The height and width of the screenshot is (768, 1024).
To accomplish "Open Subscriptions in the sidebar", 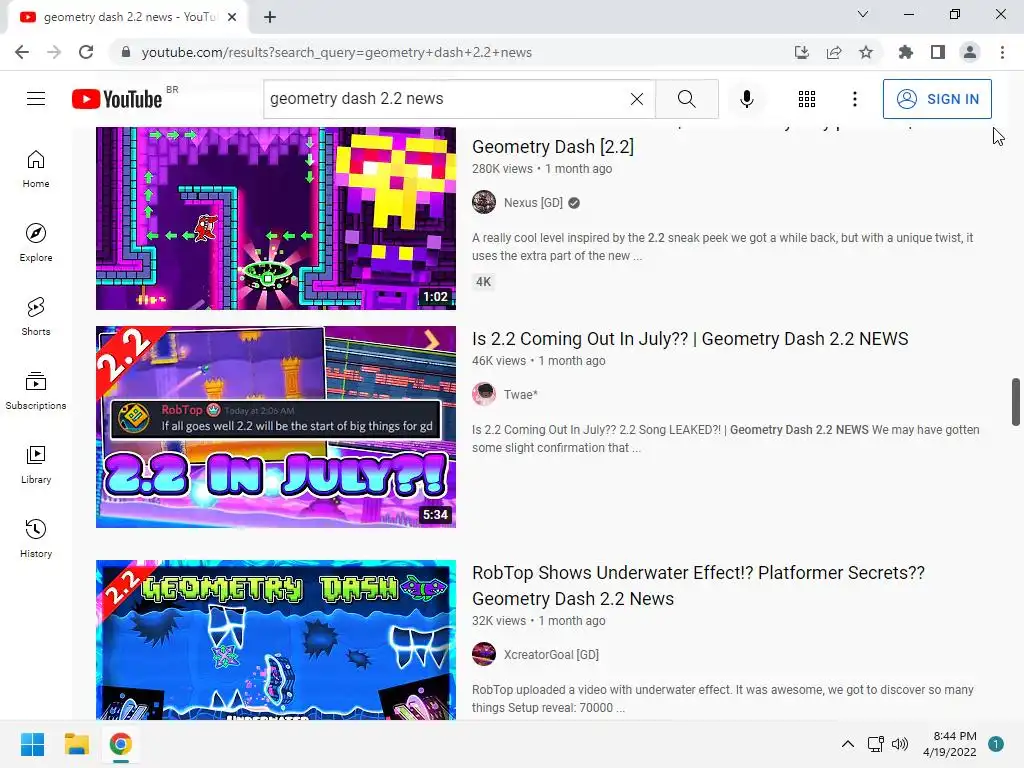I will point(36,391).
